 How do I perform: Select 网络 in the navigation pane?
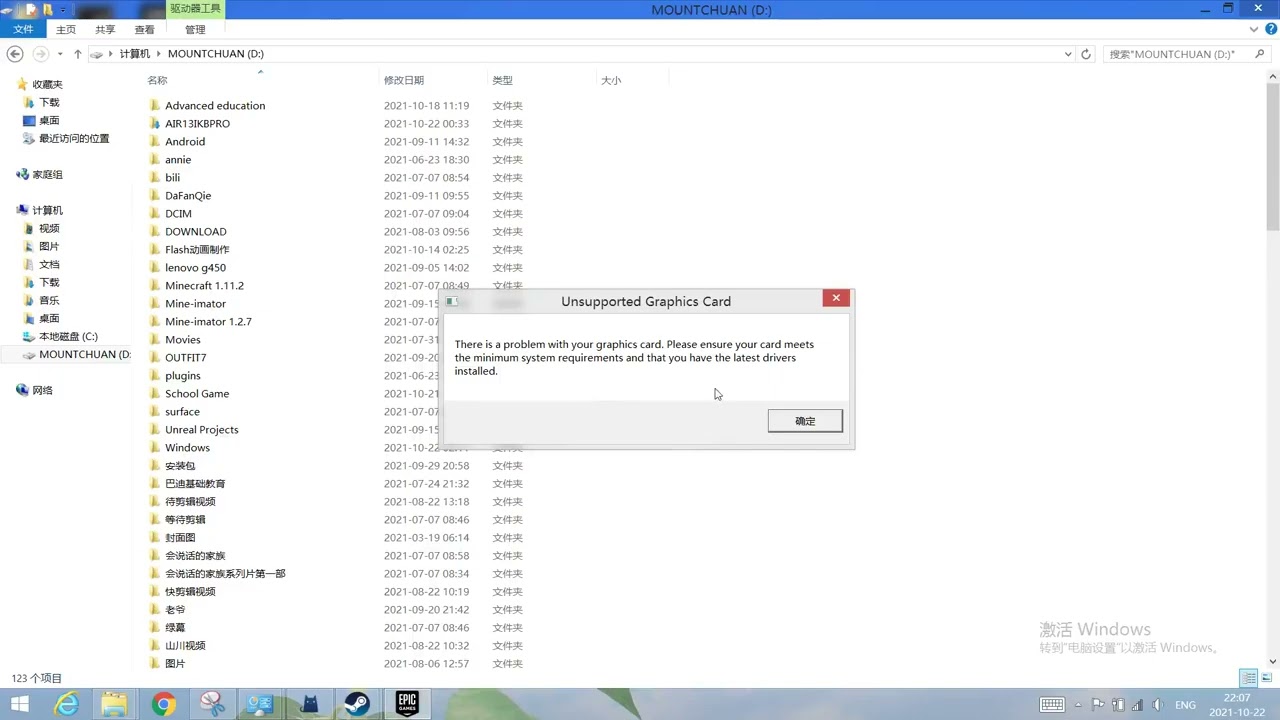coord(42,391)
